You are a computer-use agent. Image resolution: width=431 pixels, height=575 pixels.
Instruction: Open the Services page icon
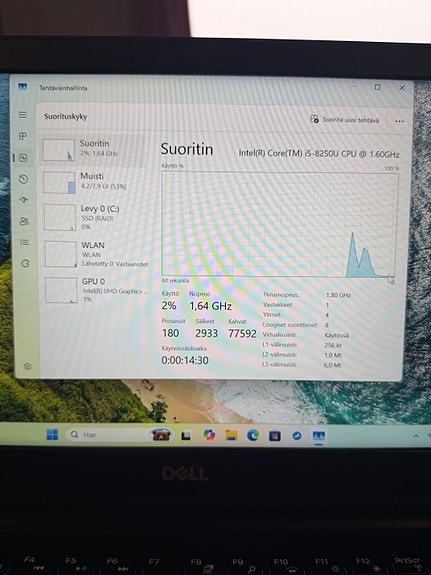(x=25, y=263)
